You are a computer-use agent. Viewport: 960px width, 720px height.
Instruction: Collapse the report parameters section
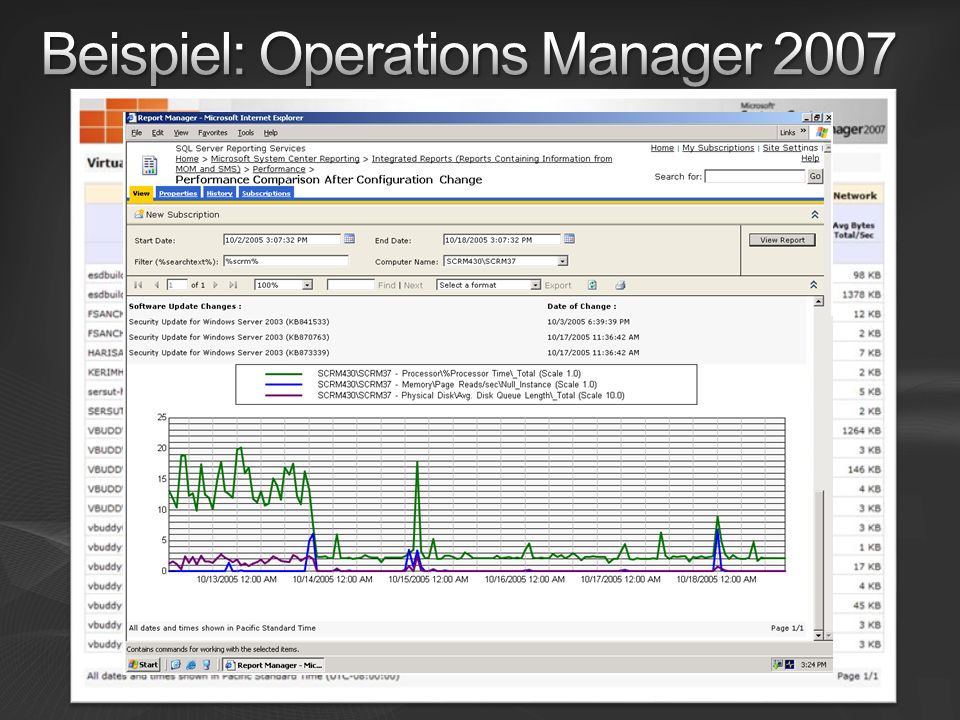pyautogui.click(x=815, y=214)
